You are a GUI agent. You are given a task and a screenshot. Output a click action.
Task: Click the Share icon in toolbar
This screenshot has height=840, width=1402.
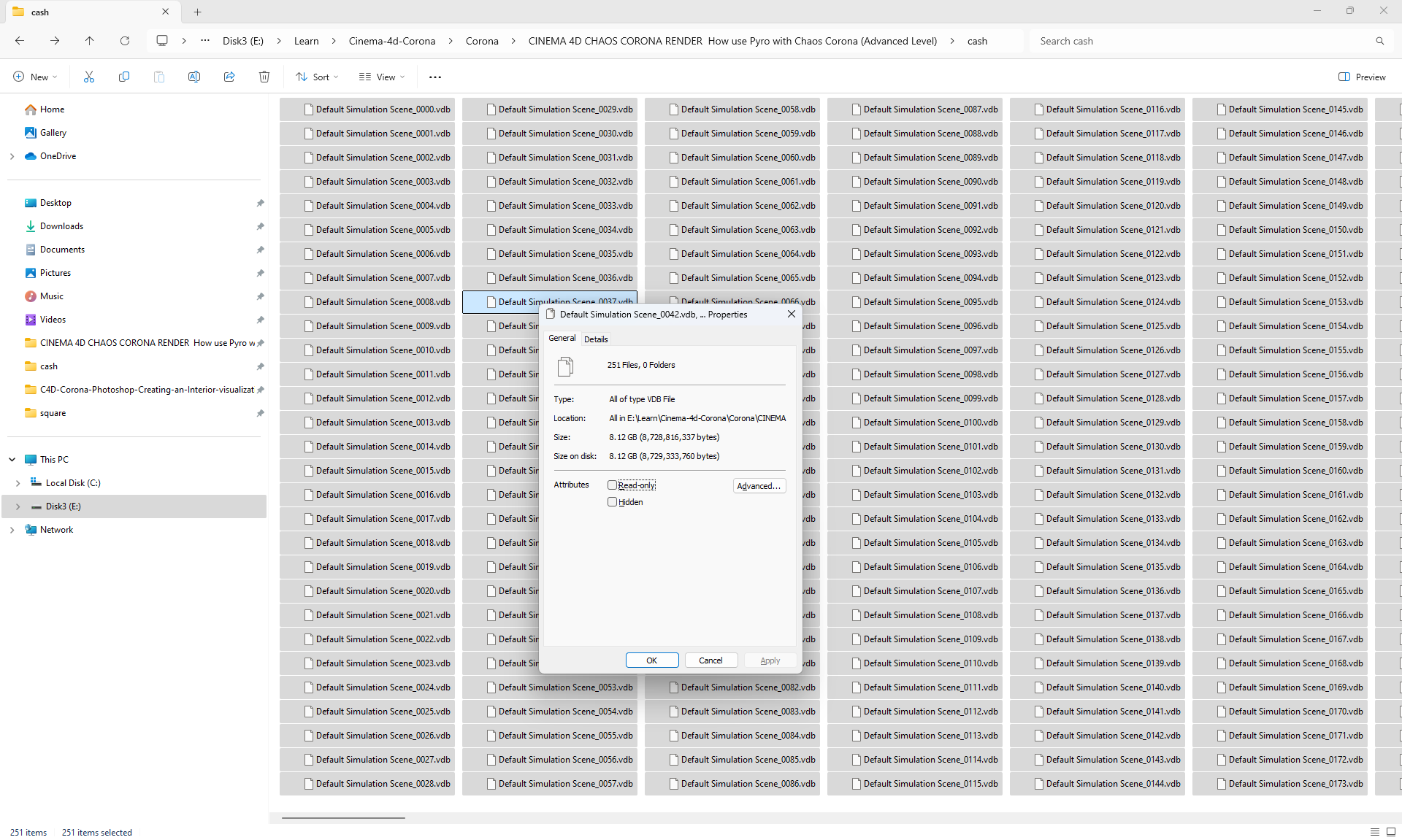point(229,77)
